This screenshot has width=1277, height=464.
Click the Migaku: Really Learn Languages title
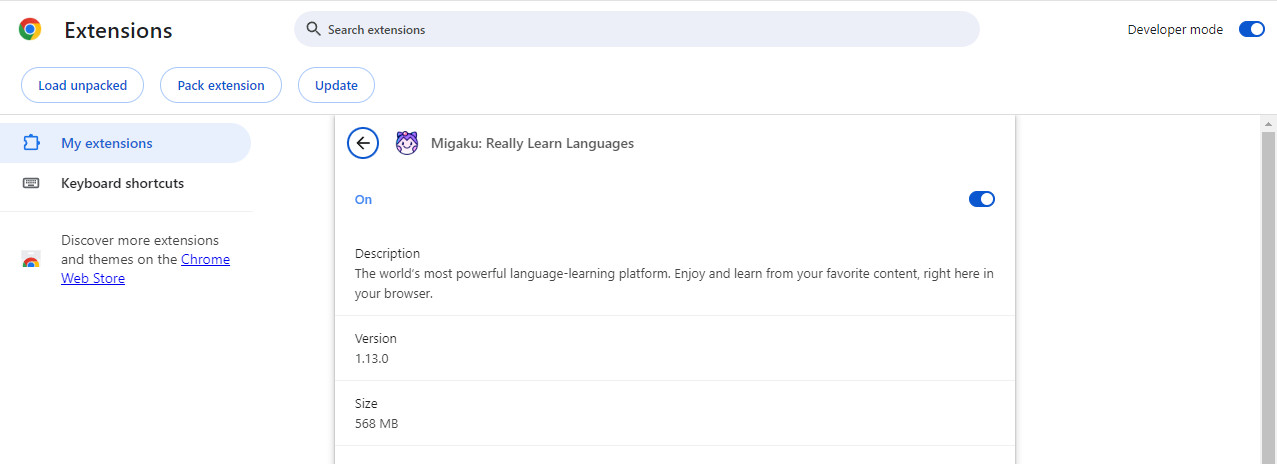[532, 143]
